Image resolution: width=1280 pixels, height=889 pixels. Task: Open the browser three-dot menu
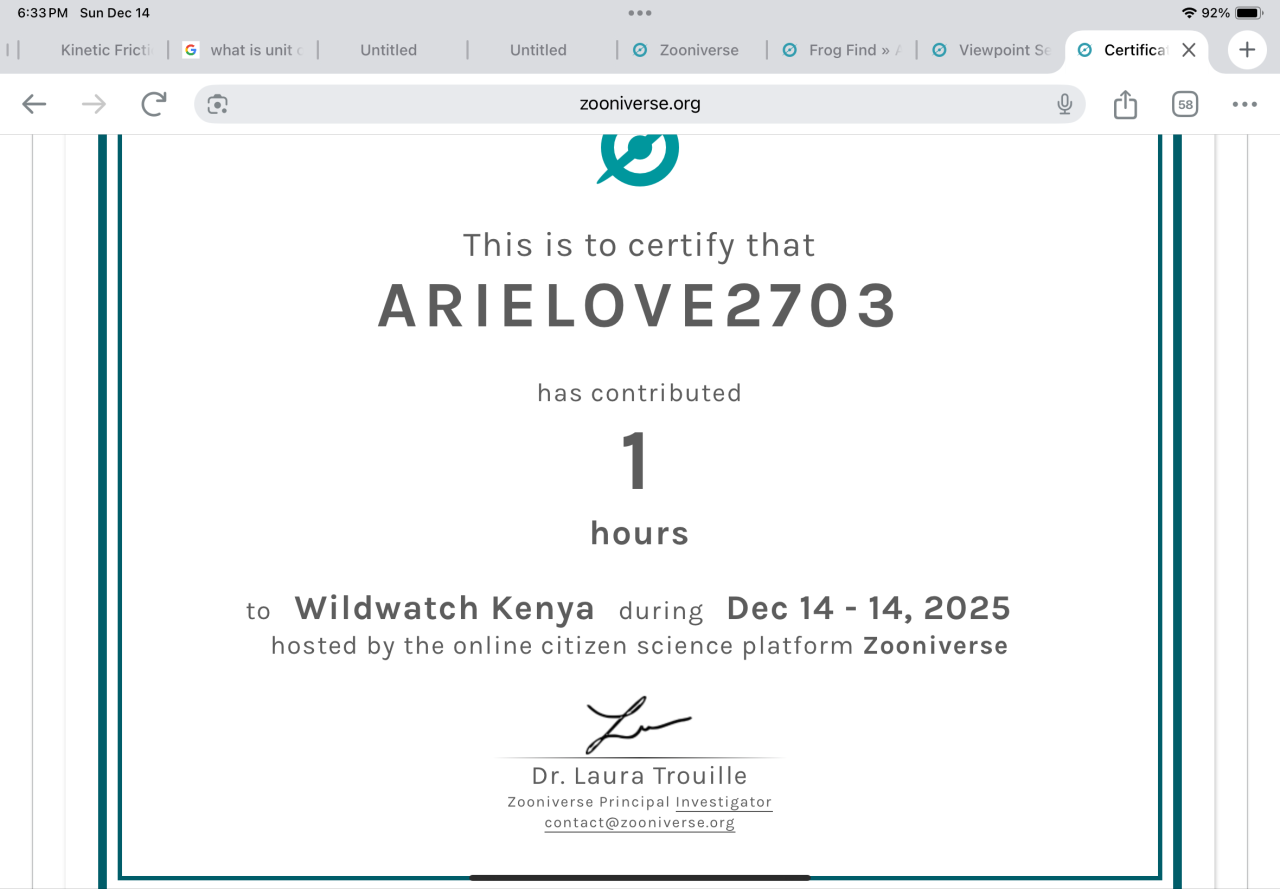click(1244, 104)
